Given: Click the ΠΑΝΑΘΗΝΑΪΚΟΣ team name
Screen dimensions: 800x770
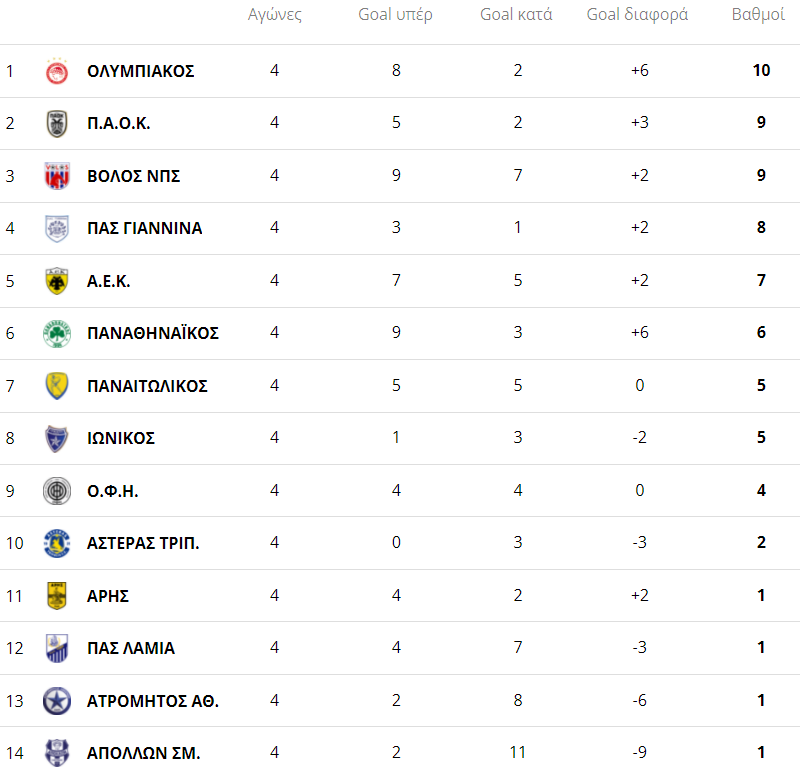Looking at the screenshot, I should (153, 333).
